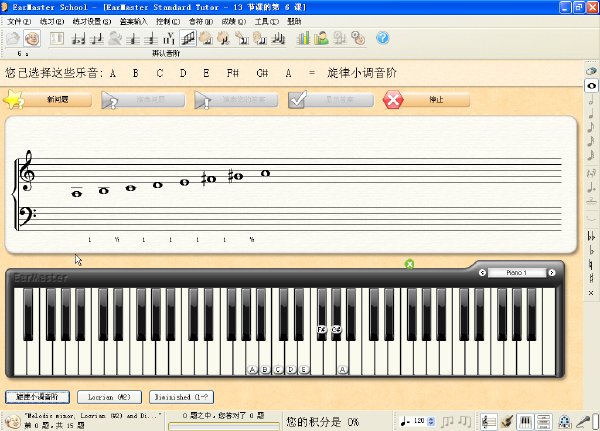The height and width of the screenshot is (431, 600).
Task: Select the melody dictation toolbar icon
Action: [x=279, y=38]
